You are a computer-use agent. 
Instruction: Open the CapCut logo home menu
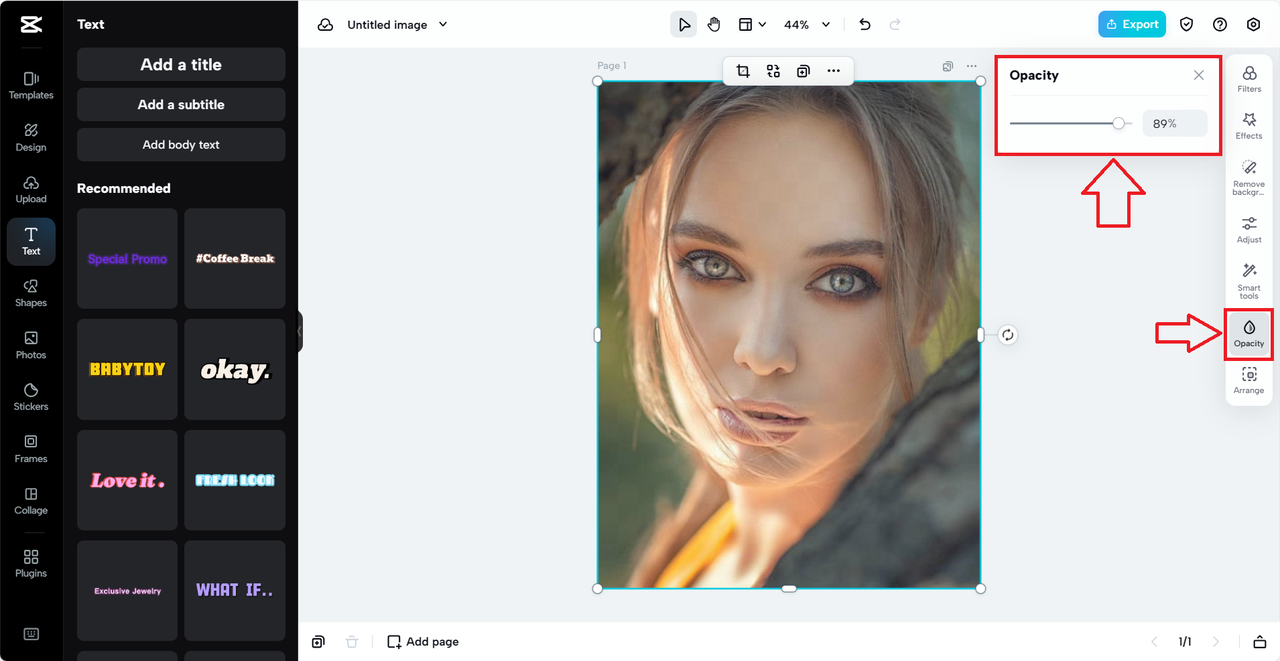click(31, 25)
